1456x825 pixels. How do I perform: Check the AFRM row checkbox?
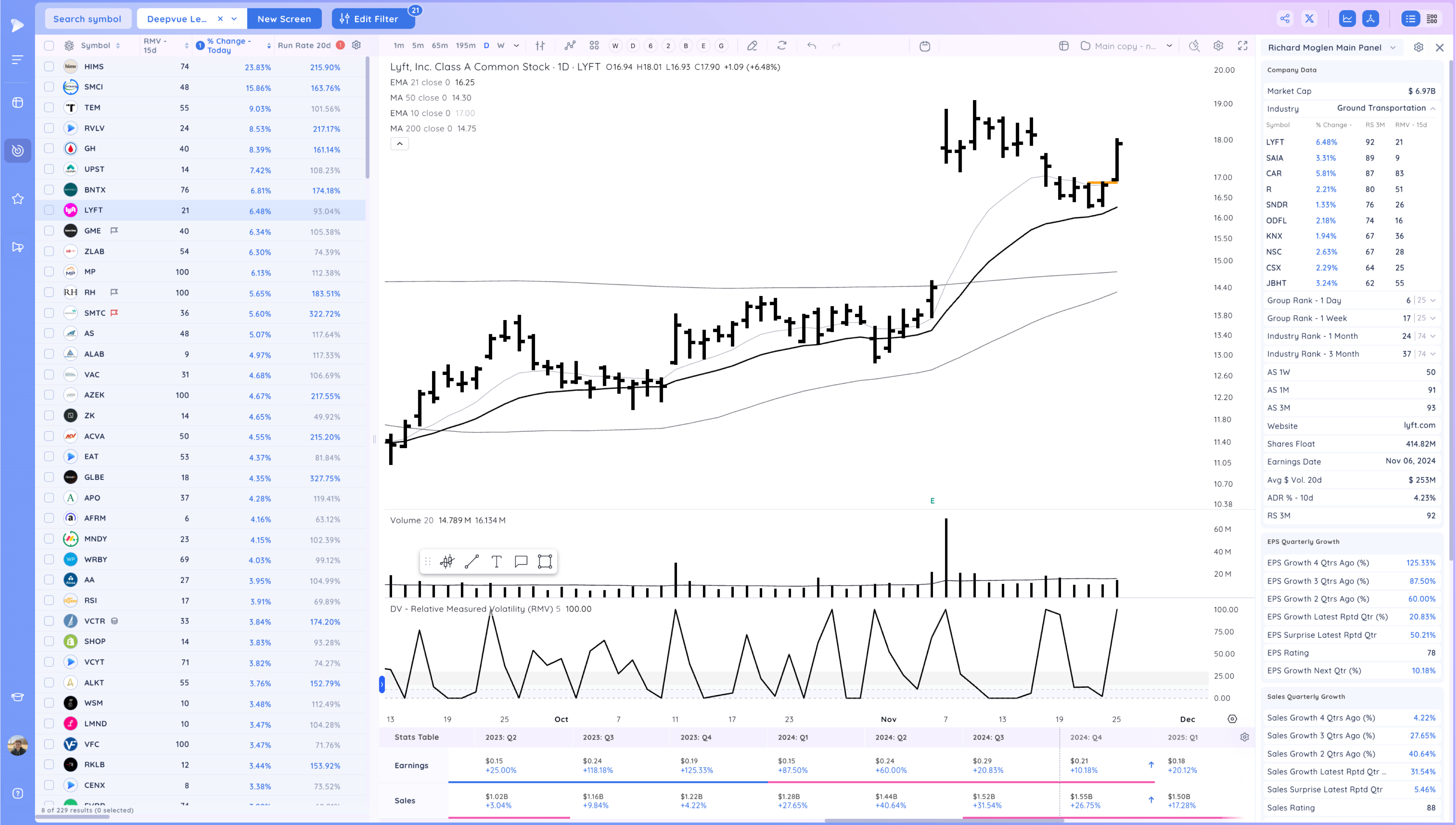coord(49,518)
